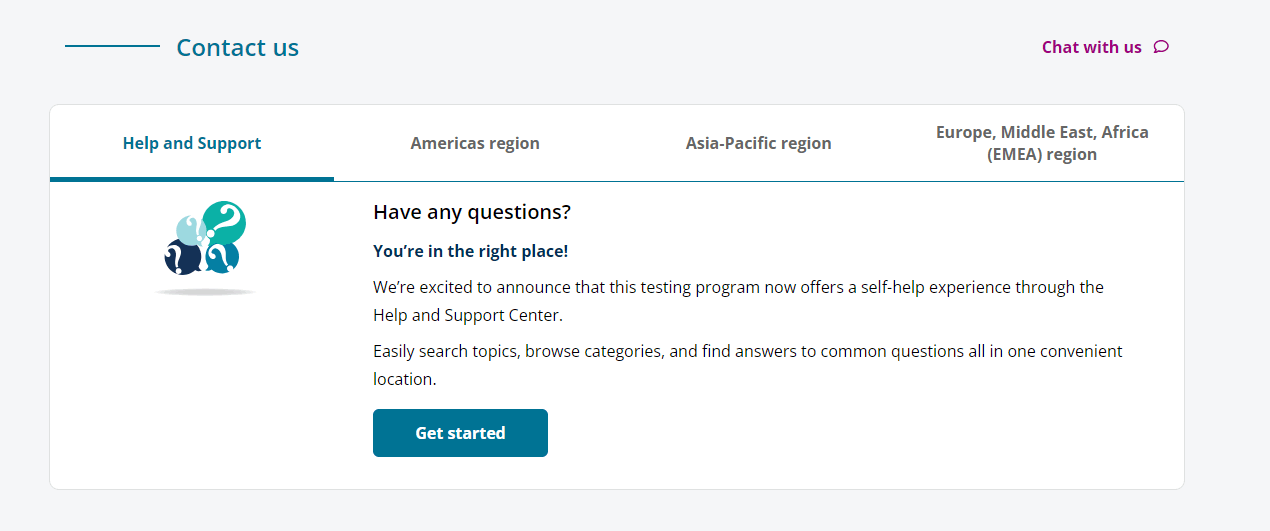The height and width of the screenshot is (531, 1270).
Task: Click the bold You're in the right place! text
Action: point(471,251)
